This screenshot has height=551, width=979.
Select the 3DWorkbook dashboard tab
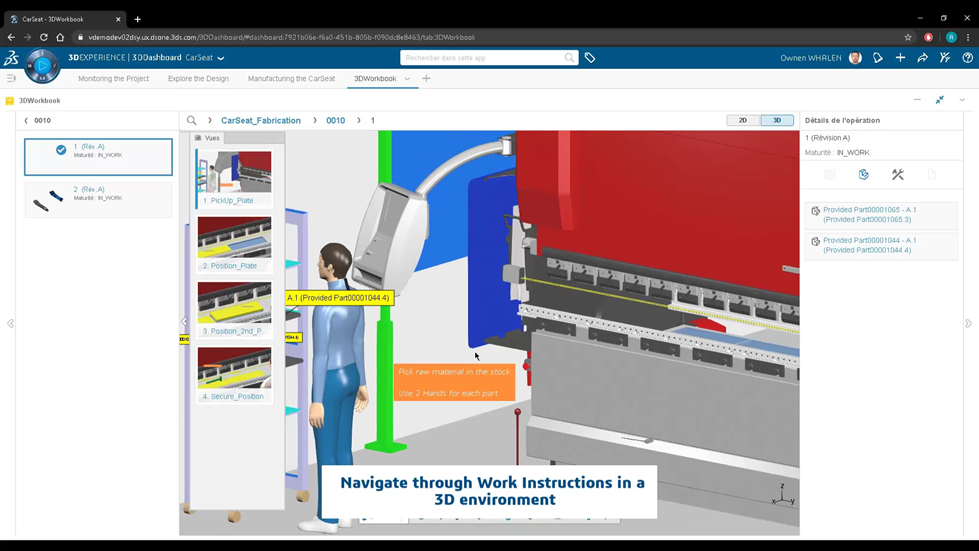click(x=375, y=79)
